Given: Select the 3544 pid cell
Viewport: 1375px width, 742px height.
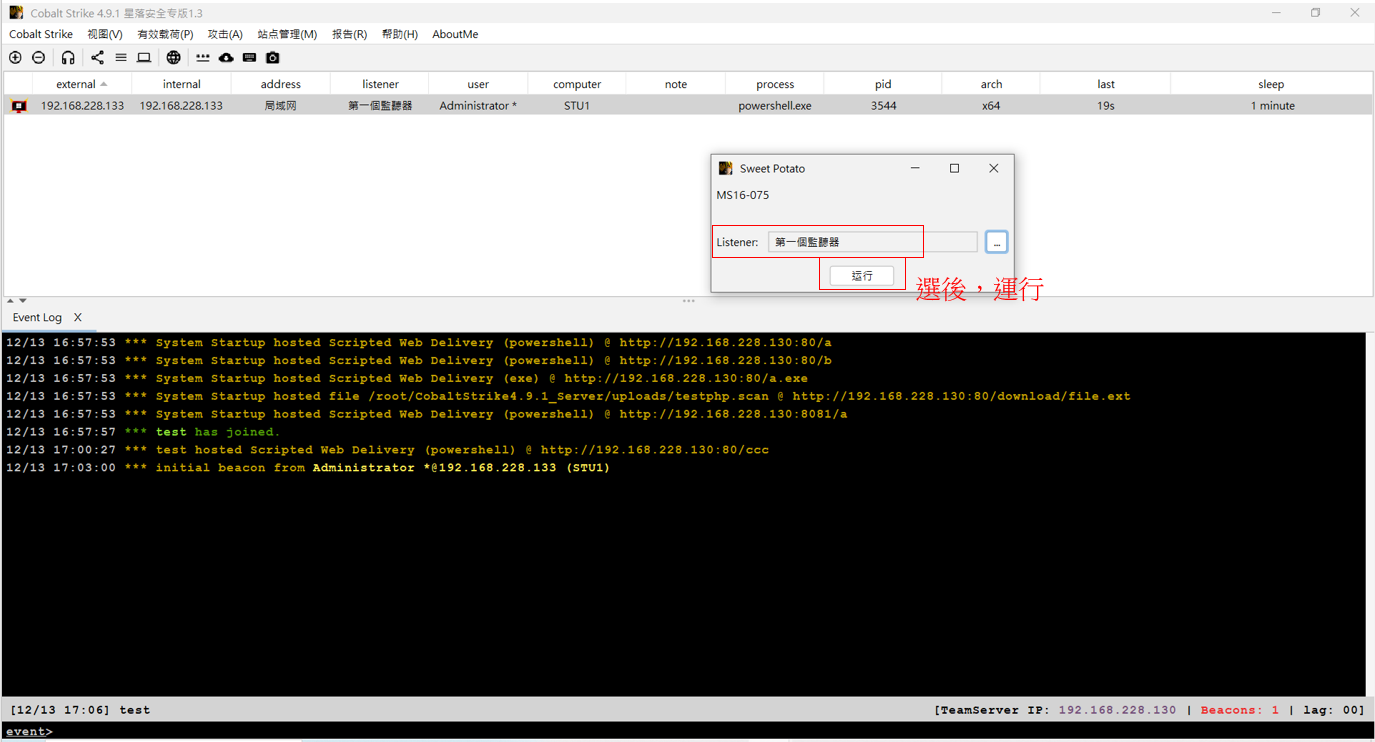Looking at the screenshot, I should pos(883,105).
